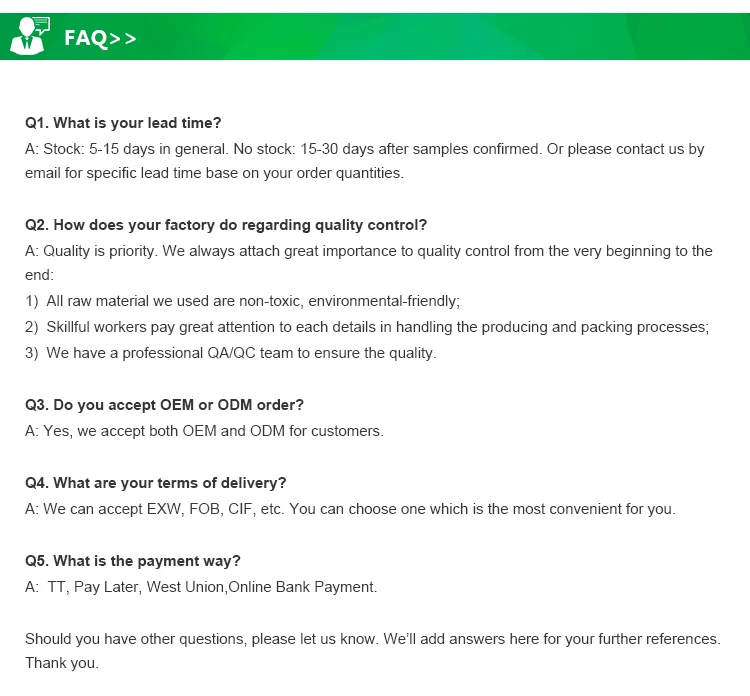Click the answer accepting OEM and ODM
This screenshot has width=750, height=696.
[x=204, y=431]
